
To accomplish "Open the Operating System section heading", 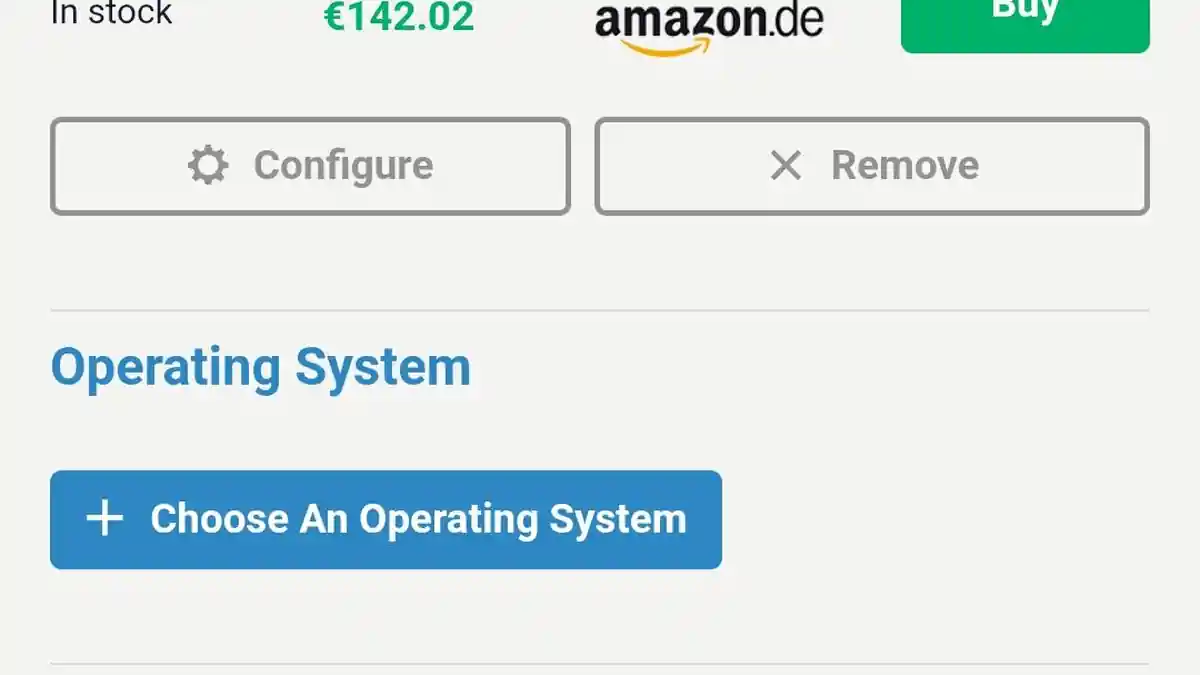I will [x=260, y=367].
